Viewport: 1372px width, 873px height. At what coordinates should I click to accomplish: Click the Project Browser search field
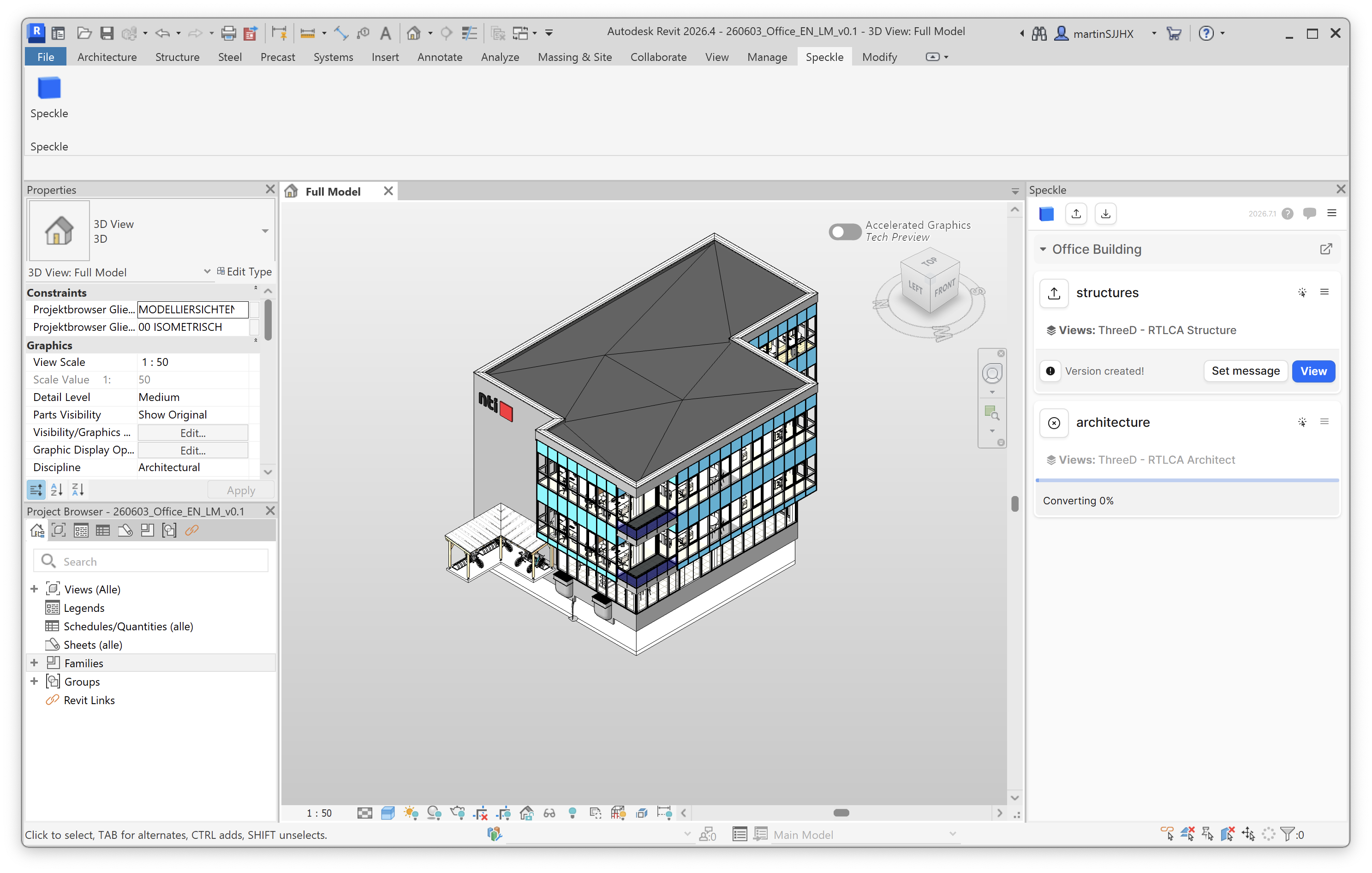point(151,561)
